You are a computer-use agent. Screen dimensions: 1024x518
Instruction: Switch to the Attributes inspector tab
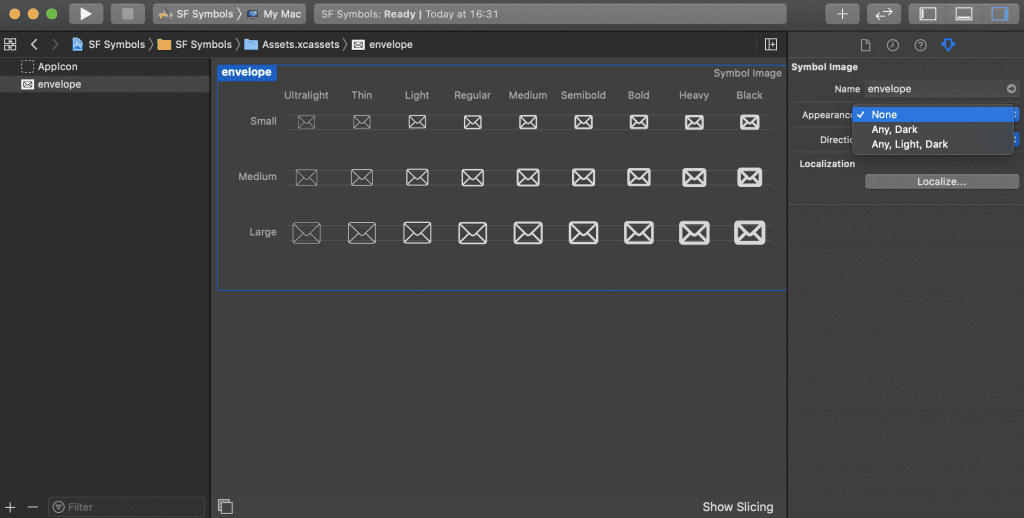(x=948, y=45)
